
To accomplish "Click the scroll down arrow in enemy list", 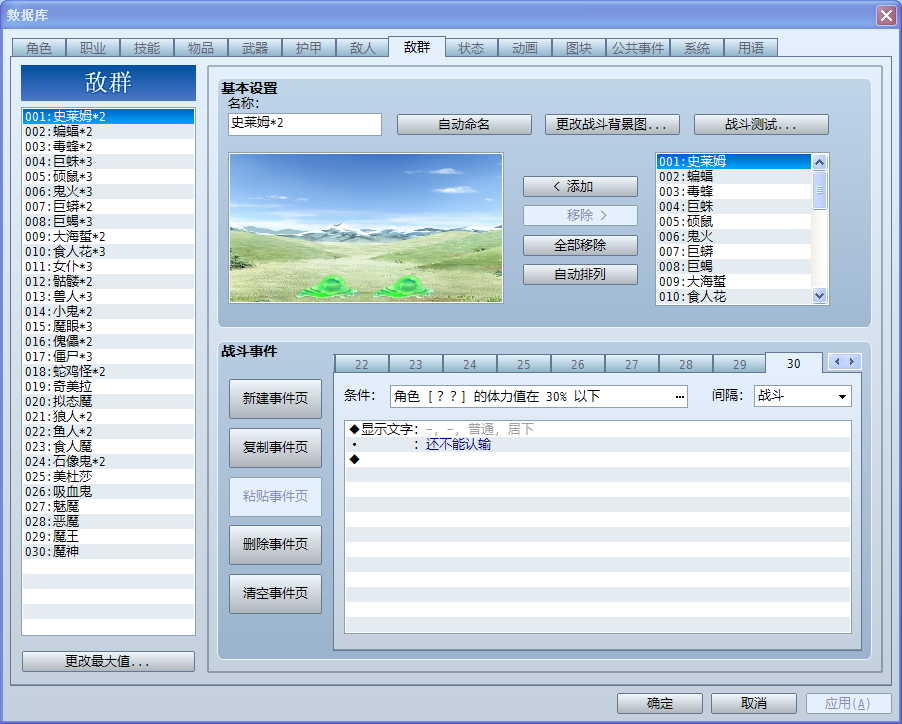I will click(x=819, y=296).
